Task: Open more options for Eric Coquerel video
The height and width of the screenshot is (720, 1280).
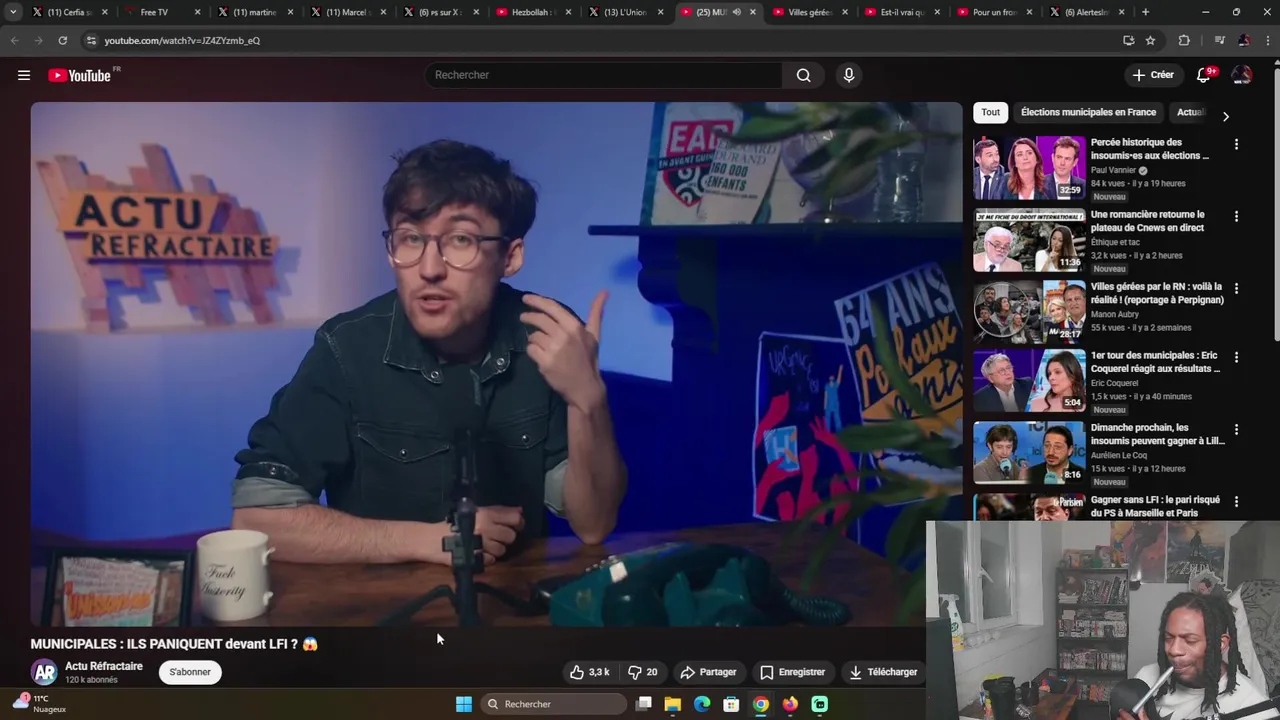Action: [x=1236, y=357]
